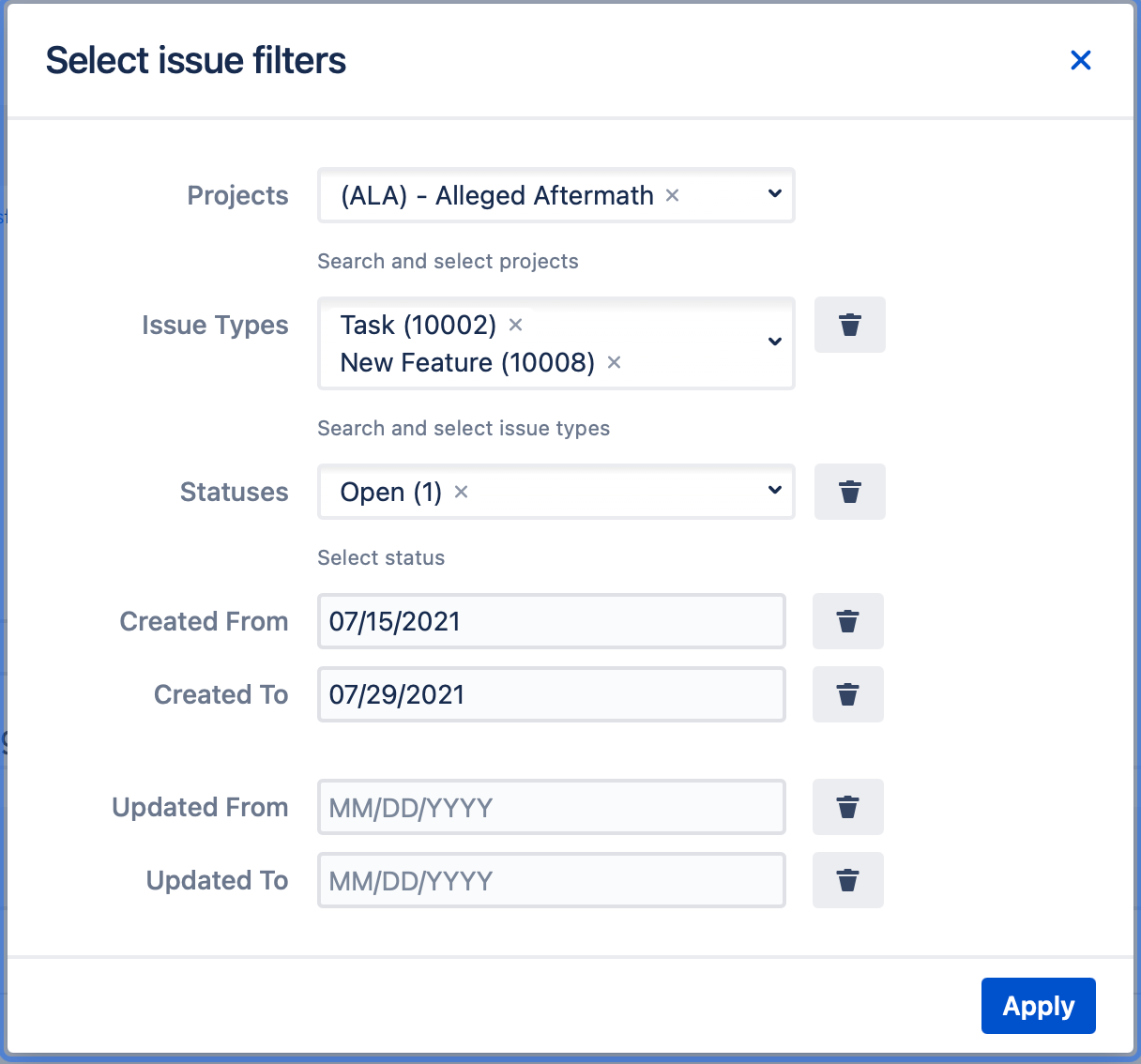Remove the (ALA) - Alleged Aftermath project chip
The image size is (1141, 1064).
point(672,195)
